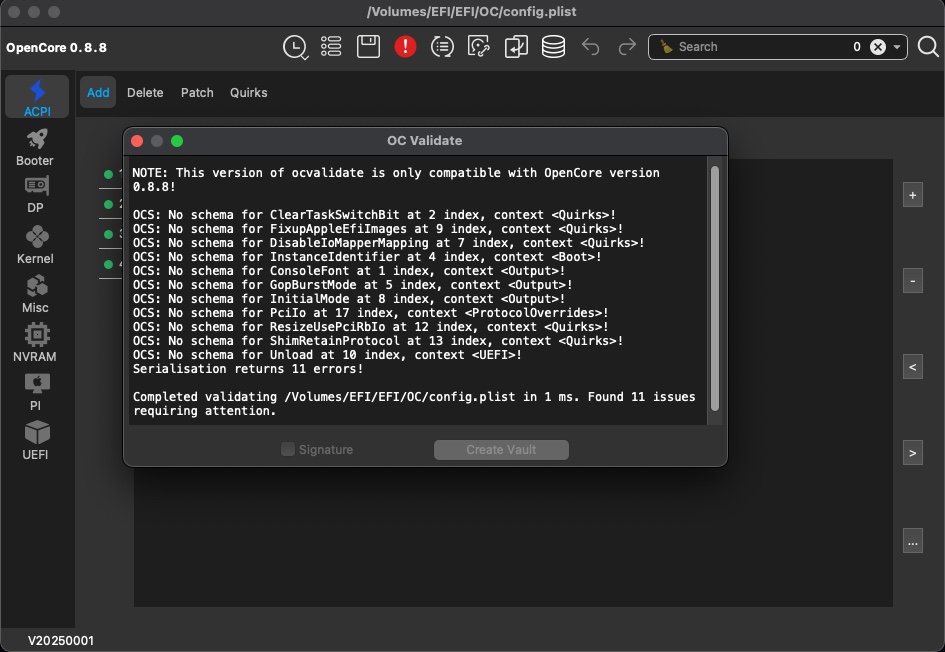Screen dimensions: 945x652
Task: Clear the search field with X button
Action: [877, 47]
